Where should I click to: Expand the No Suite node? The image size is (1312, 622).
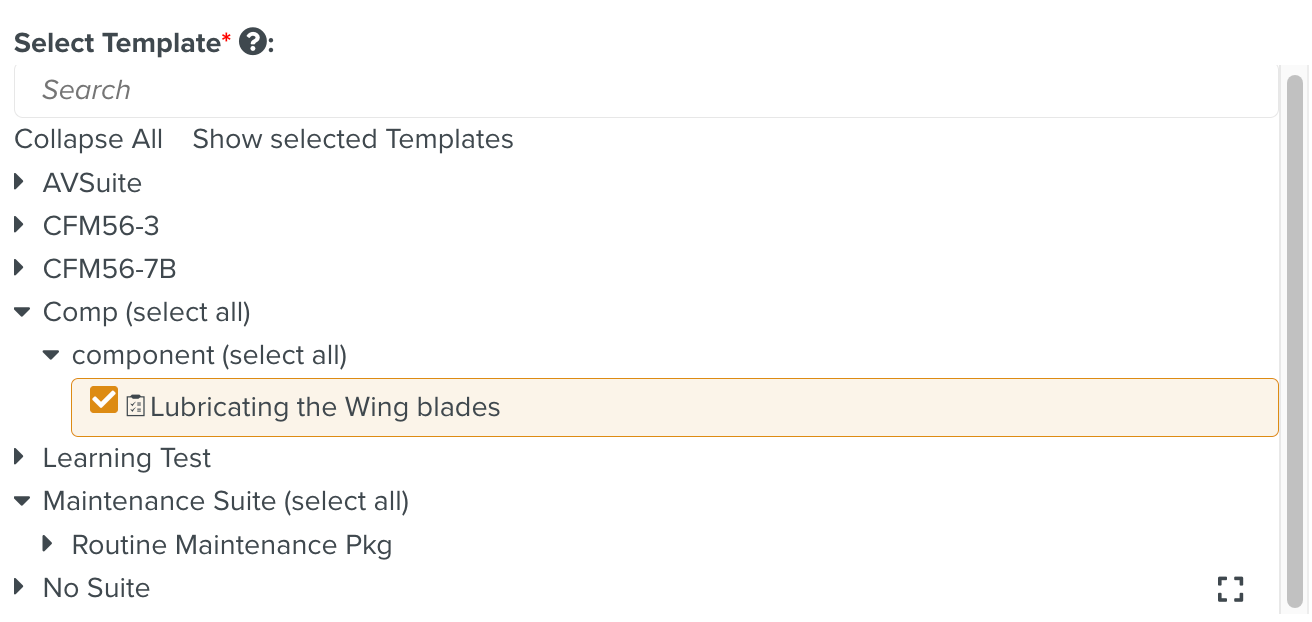tap(20, 587)
